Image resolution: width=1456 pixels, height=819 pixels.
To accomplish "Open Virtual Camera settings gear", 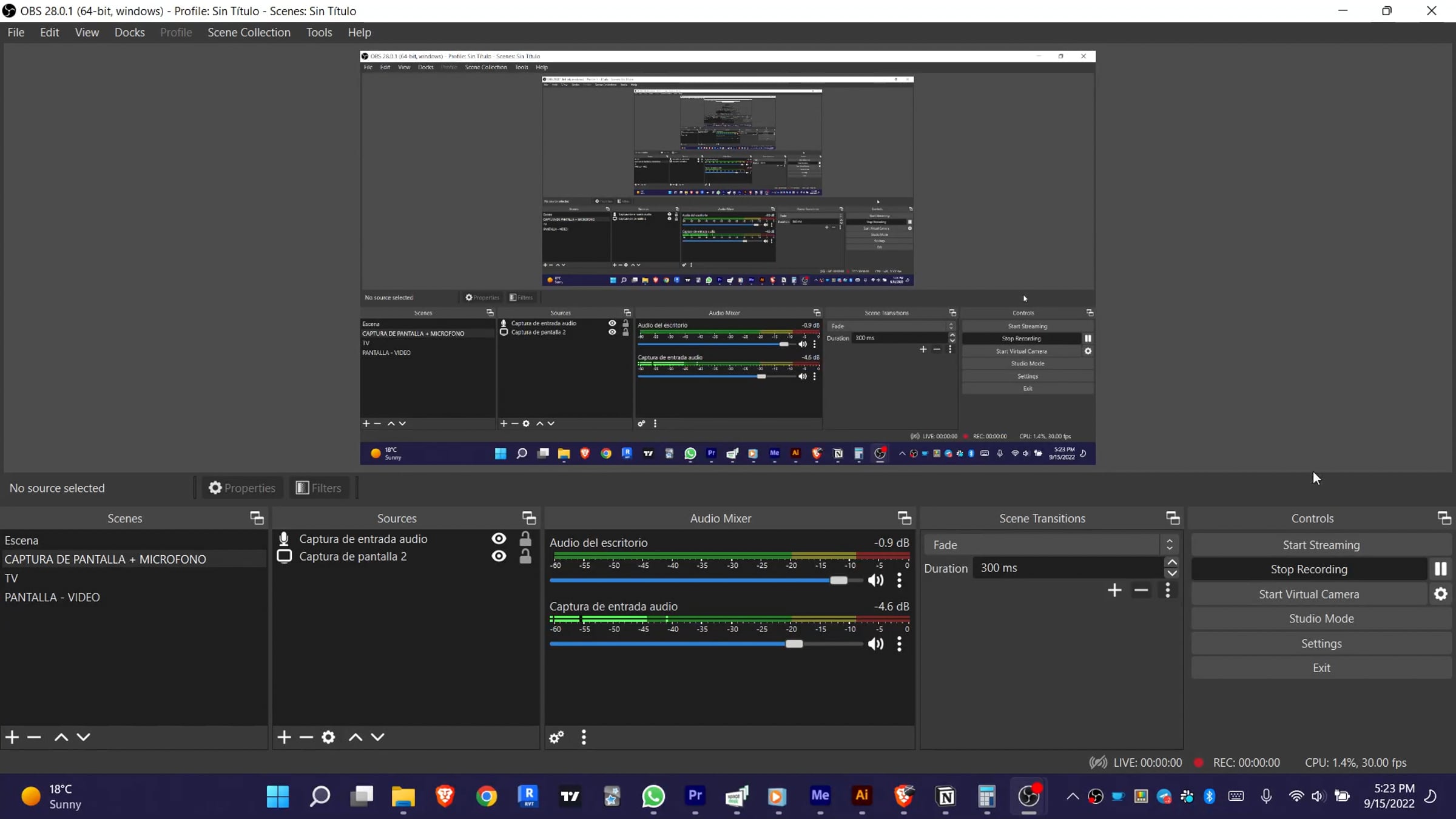I will click(x=1440, y=594).
